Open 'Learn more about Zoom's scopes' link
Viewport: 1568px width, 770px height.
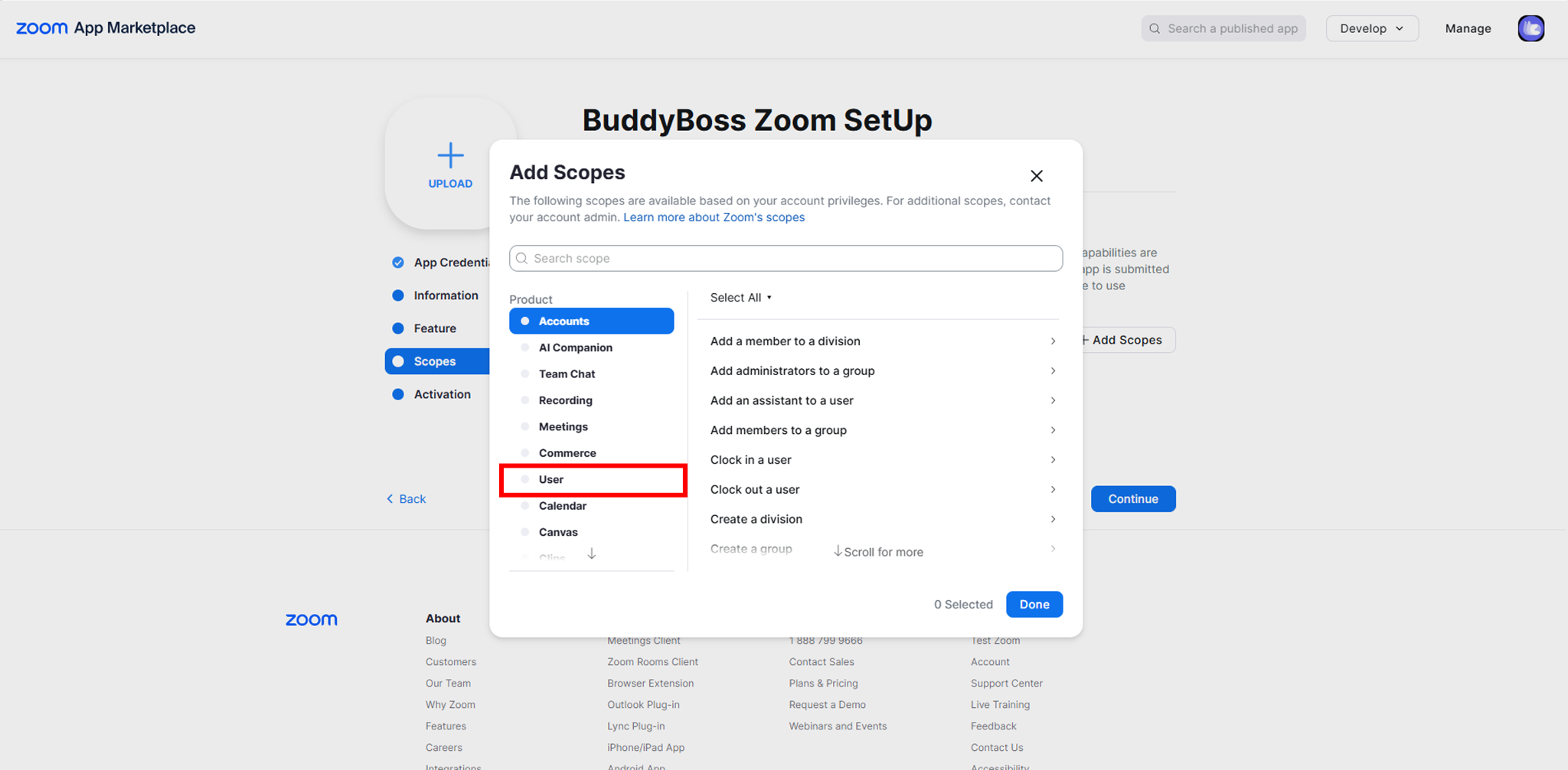point(714,217)
